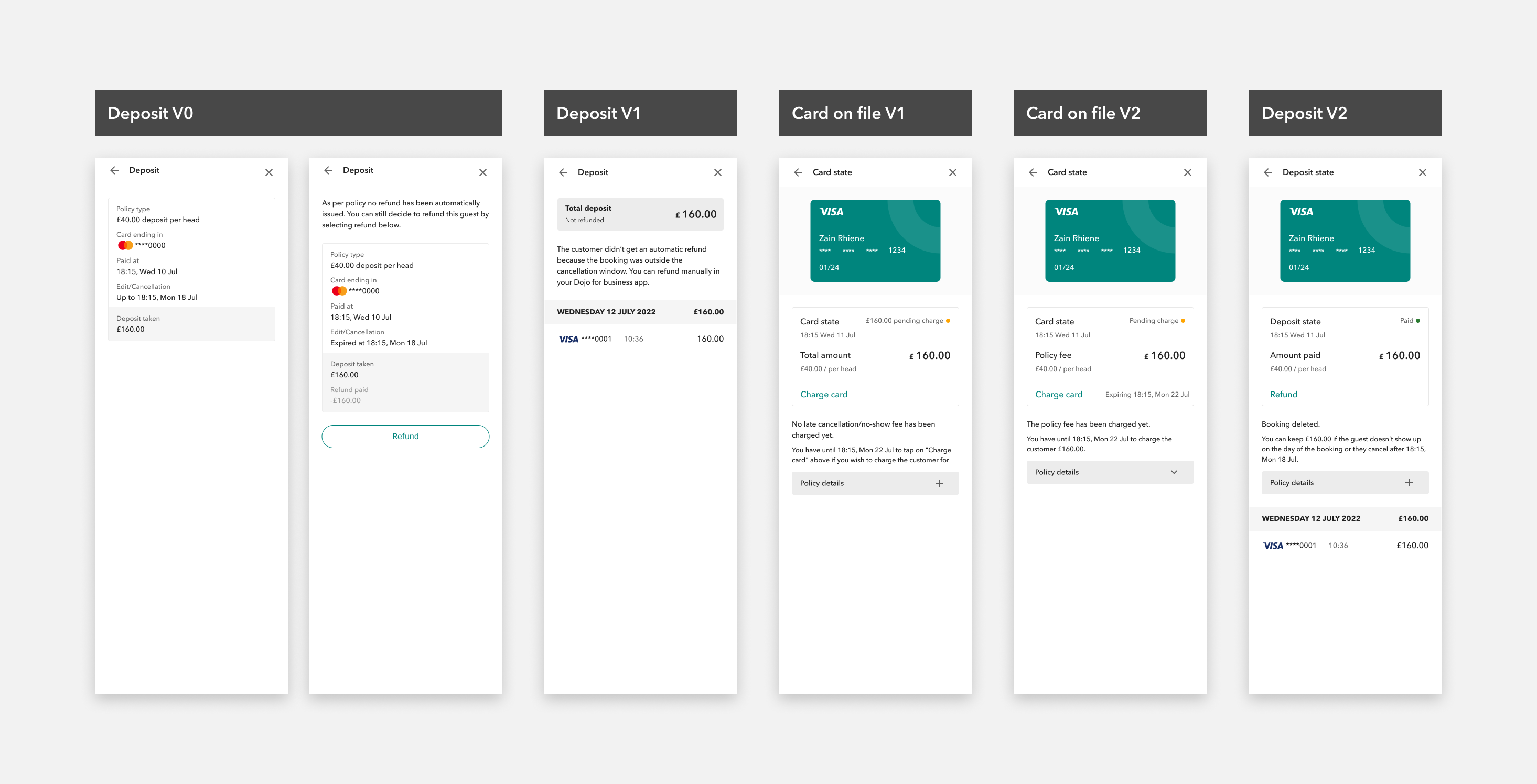Close the second Deposit V0 screen with refund
Screen dimensions: 1537x784
pos(482,172)
